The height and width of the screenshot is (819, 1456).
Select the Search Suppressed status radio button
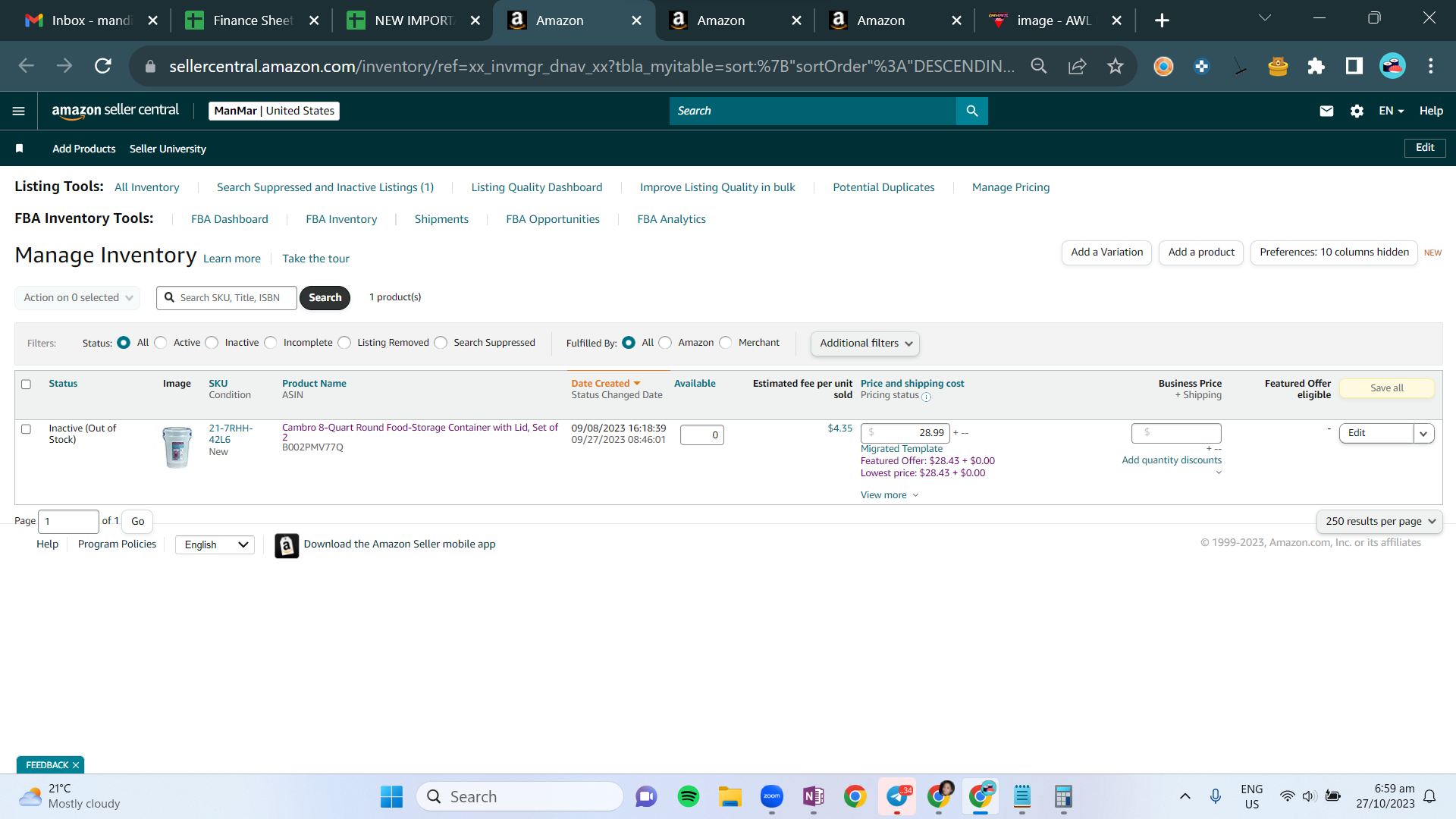pyautogui.click(x=441, y=343)
